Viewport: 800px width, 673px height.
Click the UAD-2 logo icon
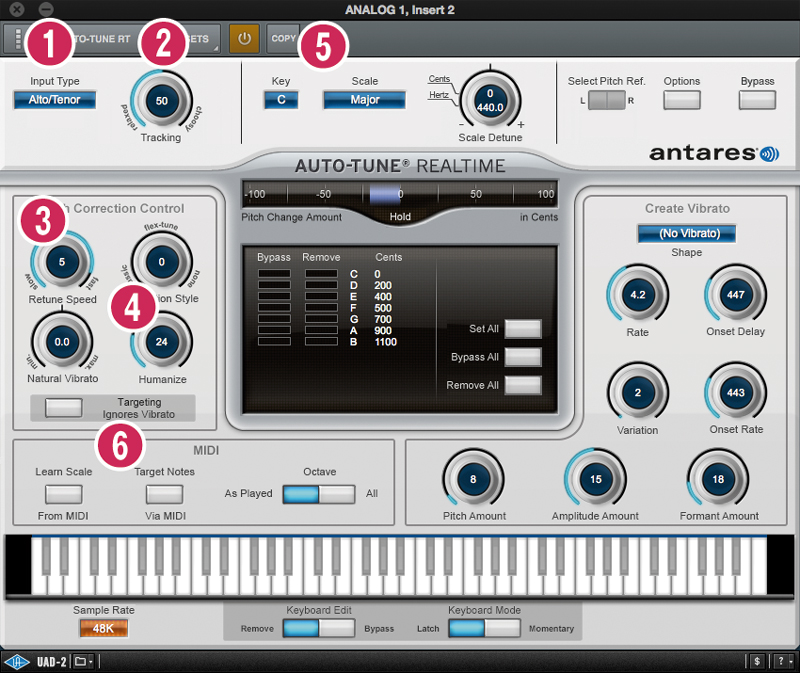coord(17,662)
